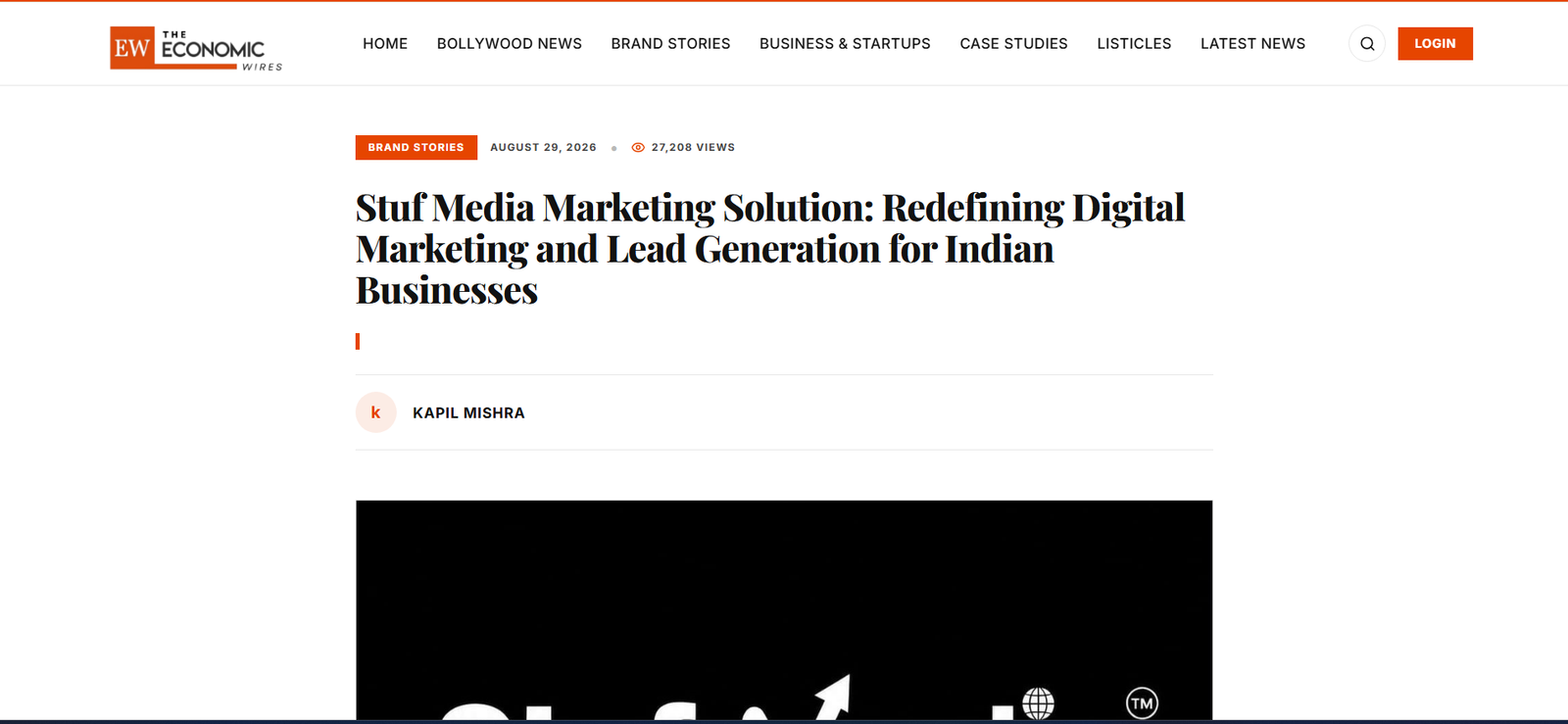Open author link Kapil Mishra

[468, 413]
